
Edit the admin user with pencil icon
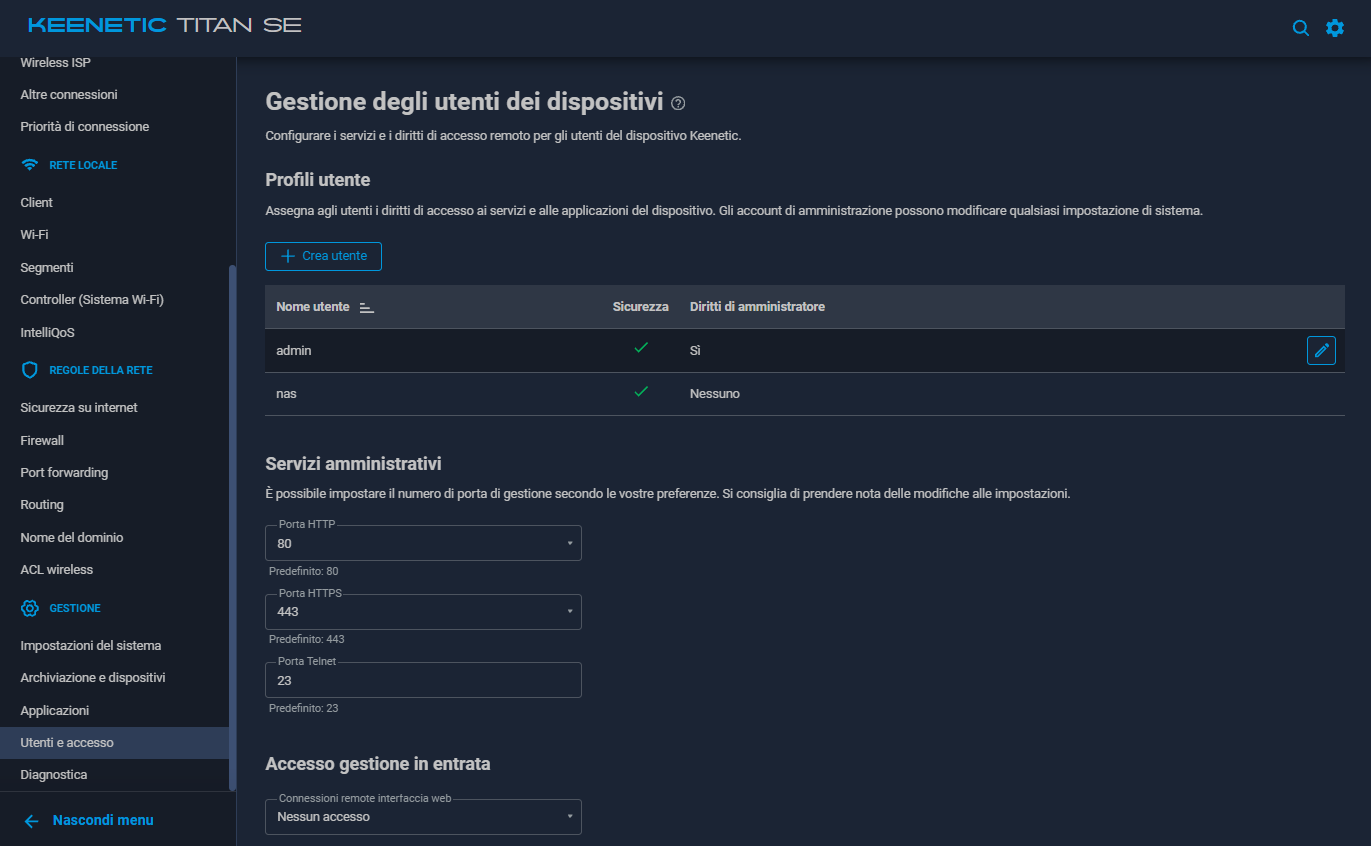[1321, 350]
